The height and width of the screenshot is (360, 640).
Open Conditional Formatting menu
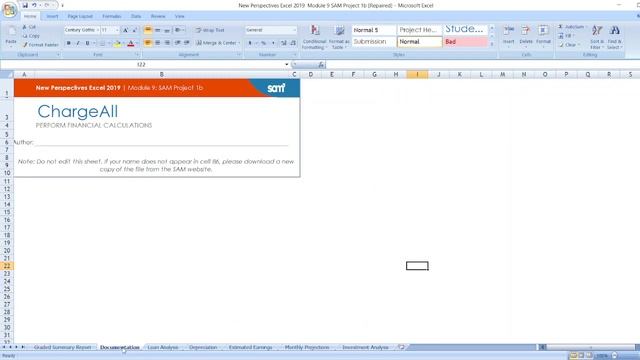[314, 37]
